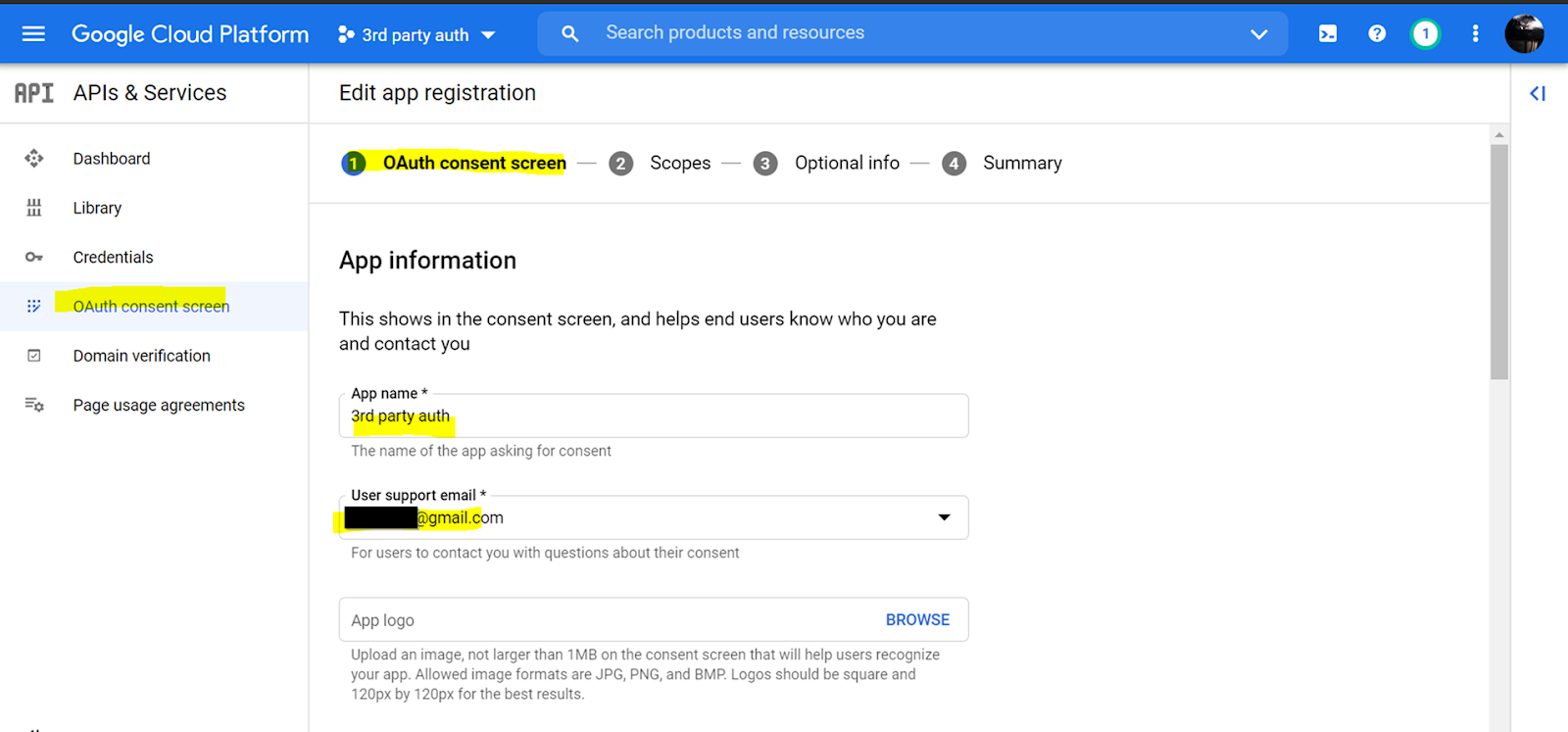The width and height of the screenshot is (1568, 732).
Task: Click the OAuth consent screen sidebar icon
Action: pos(34,306)
